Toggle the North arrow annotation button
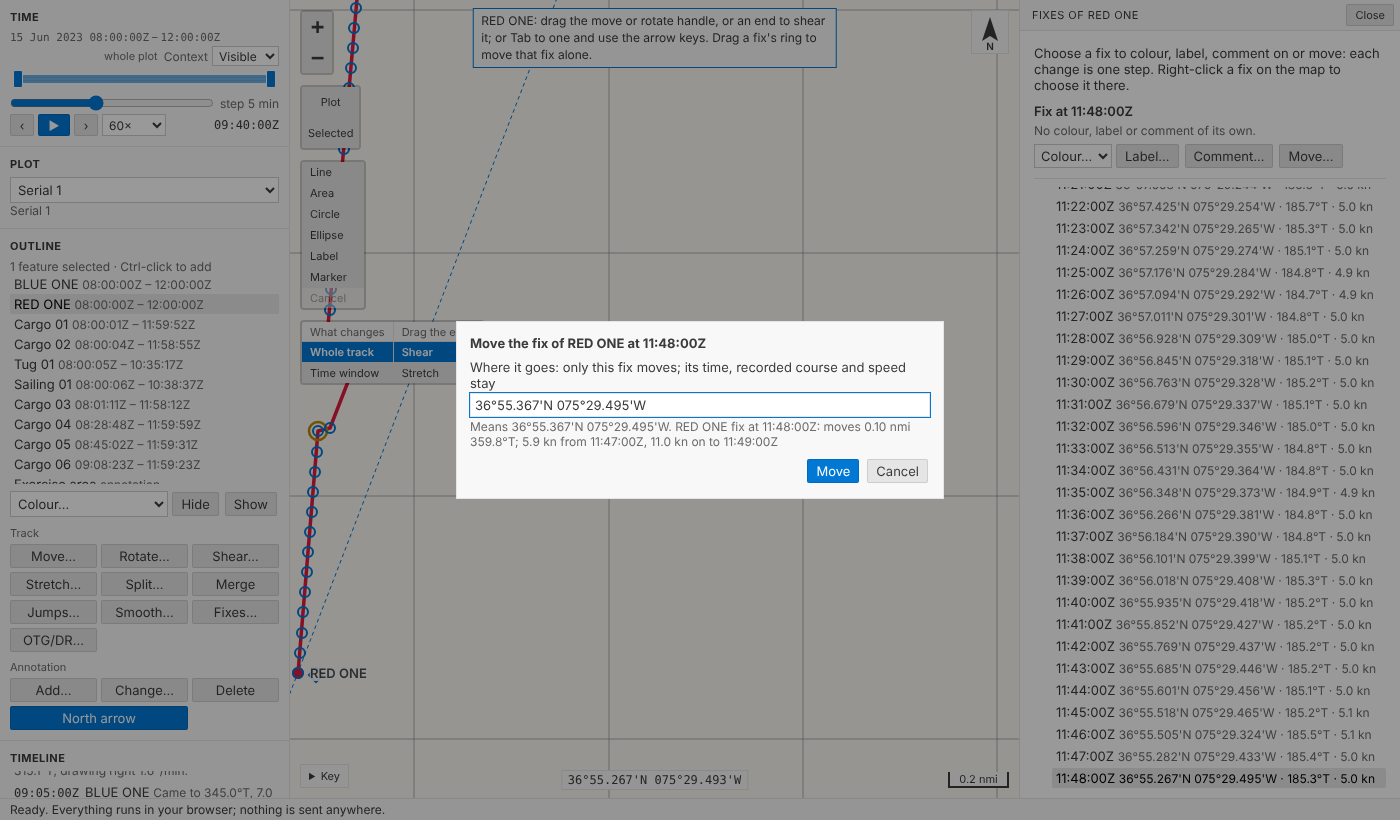 tap(99, 718)
